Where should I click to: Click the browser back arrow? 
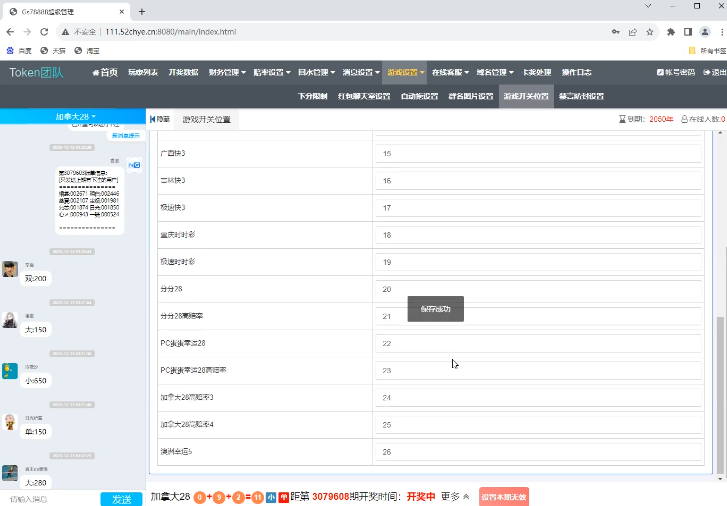9,32
